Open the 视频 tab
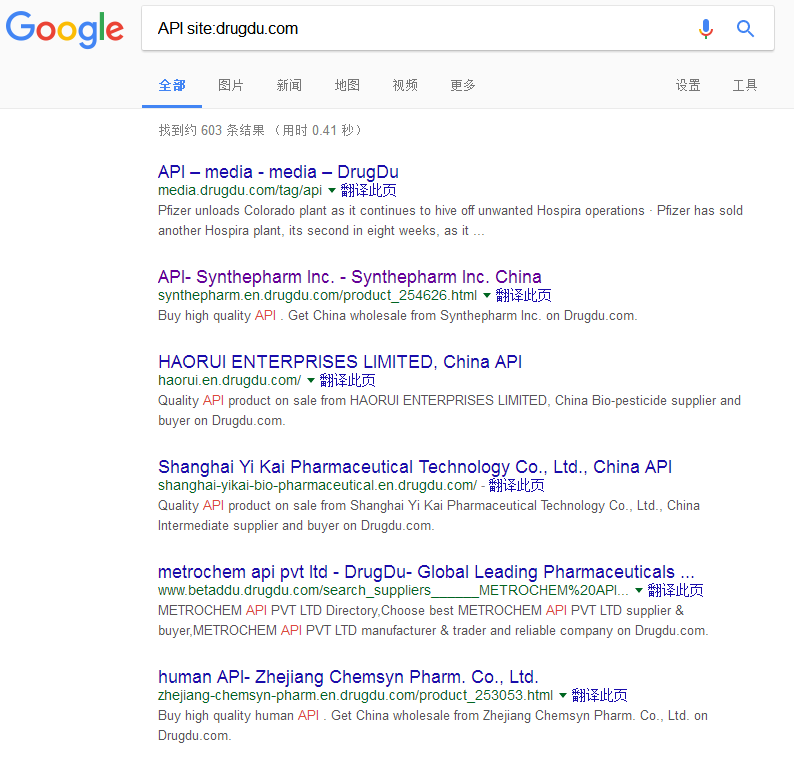This screenshot has width=794, height=763. (405, 86)
